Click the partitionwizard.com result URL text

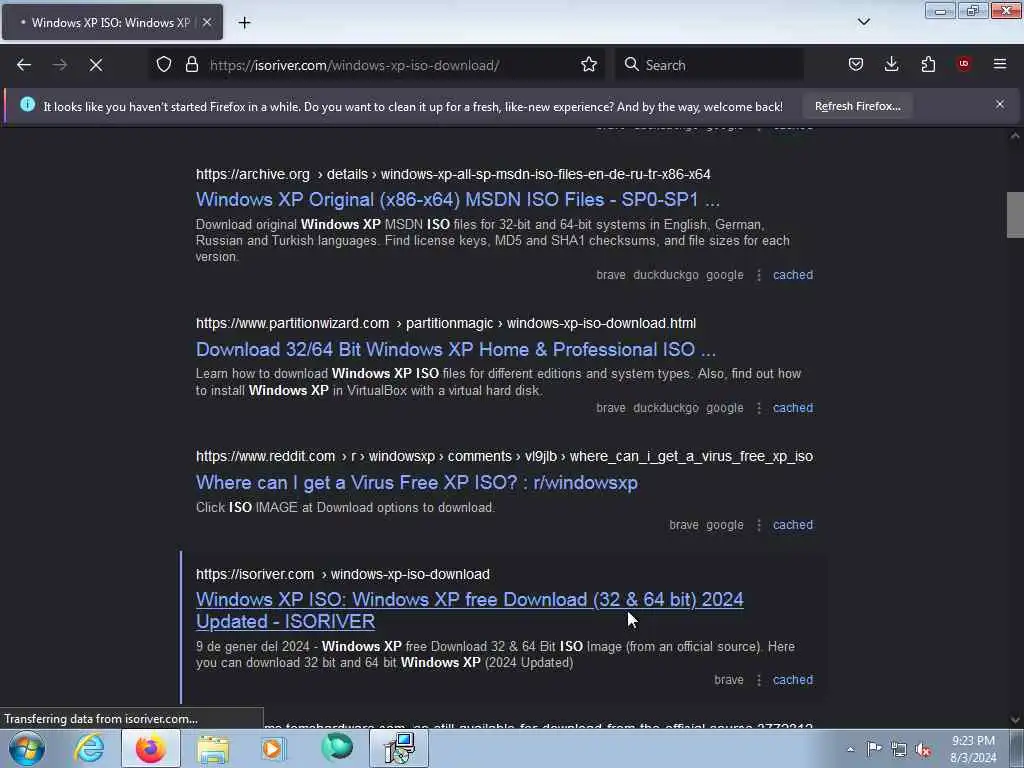pyautogui.click(x=446, y=323)
